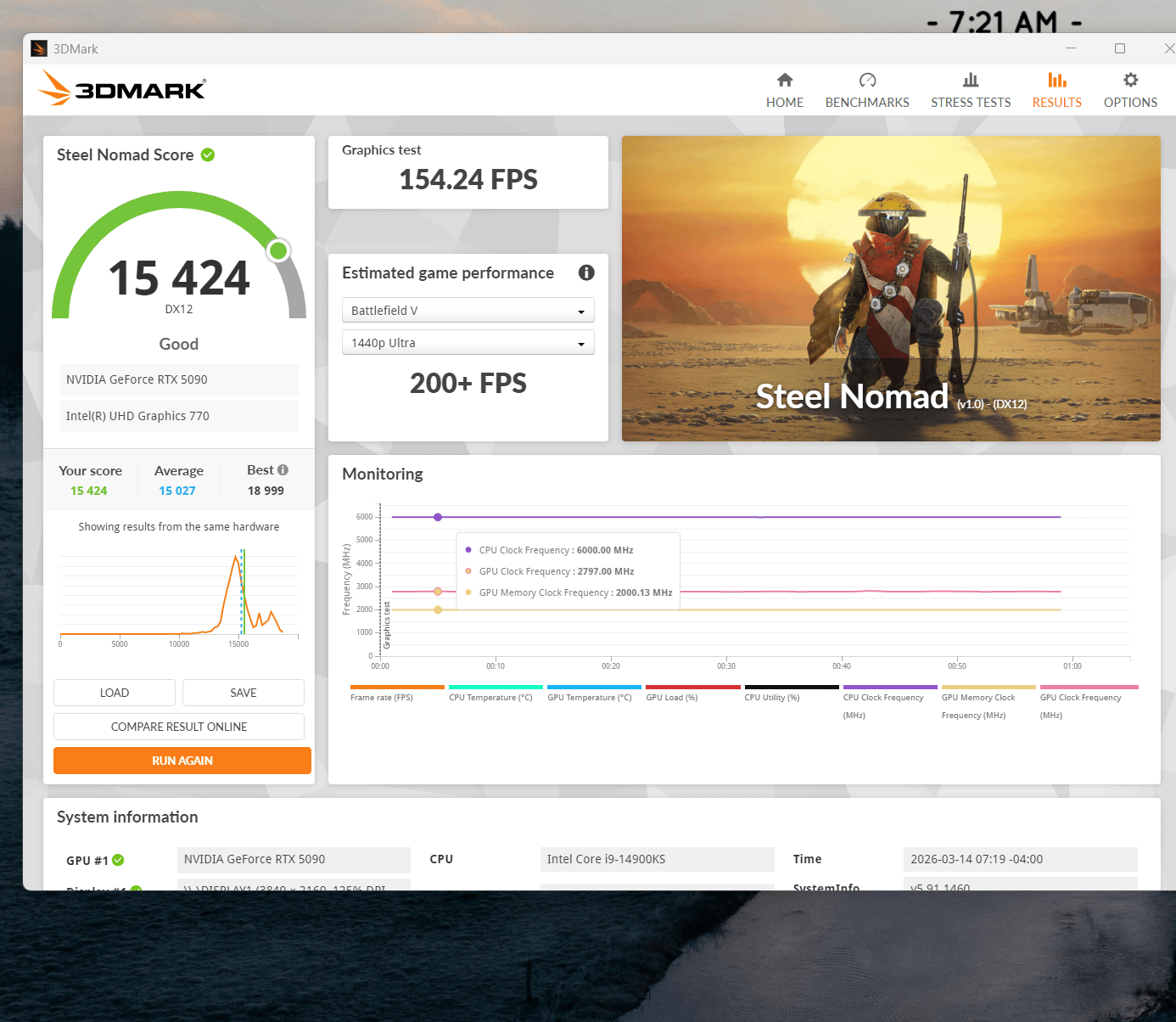
Task: Open Stress Tests bar chart icon
Action: click(x=970, y=81)
